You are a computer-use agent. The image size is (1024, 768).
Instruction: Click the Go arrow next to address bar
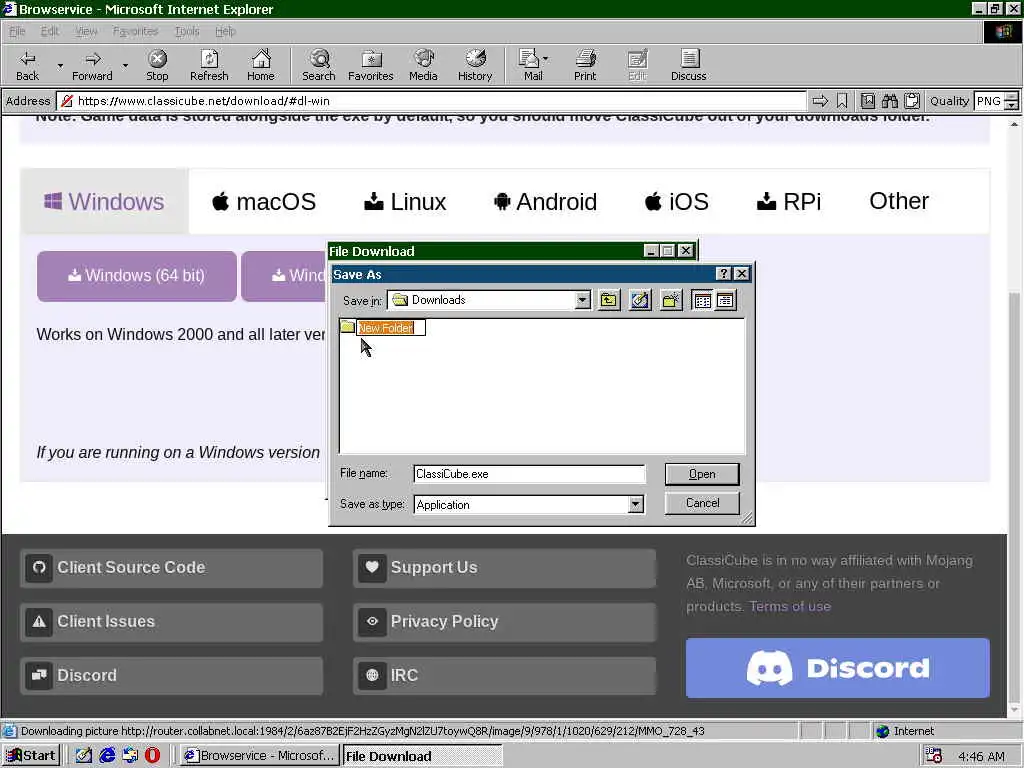(820, 101)
